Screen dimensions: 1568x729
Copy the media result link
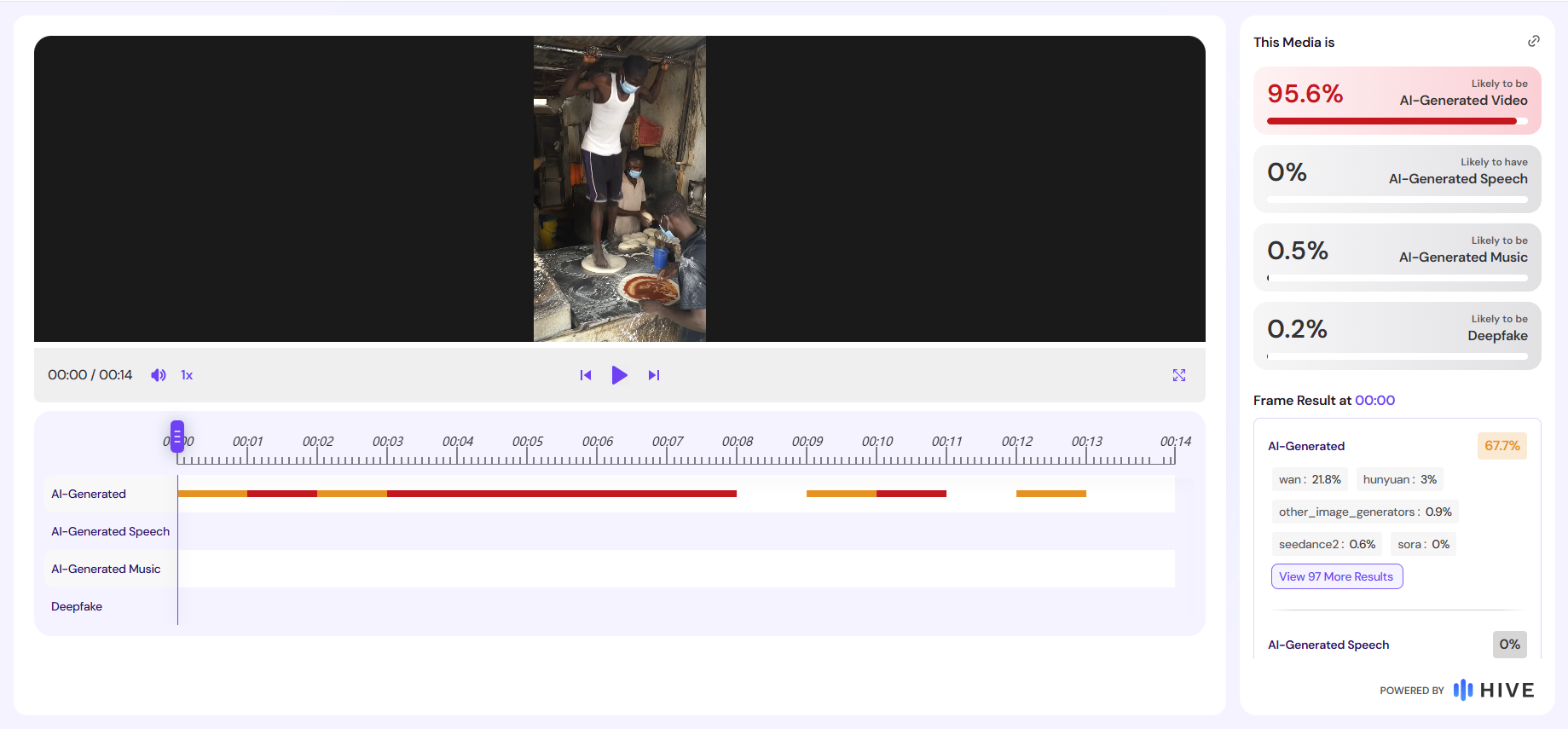(1534, 41)
